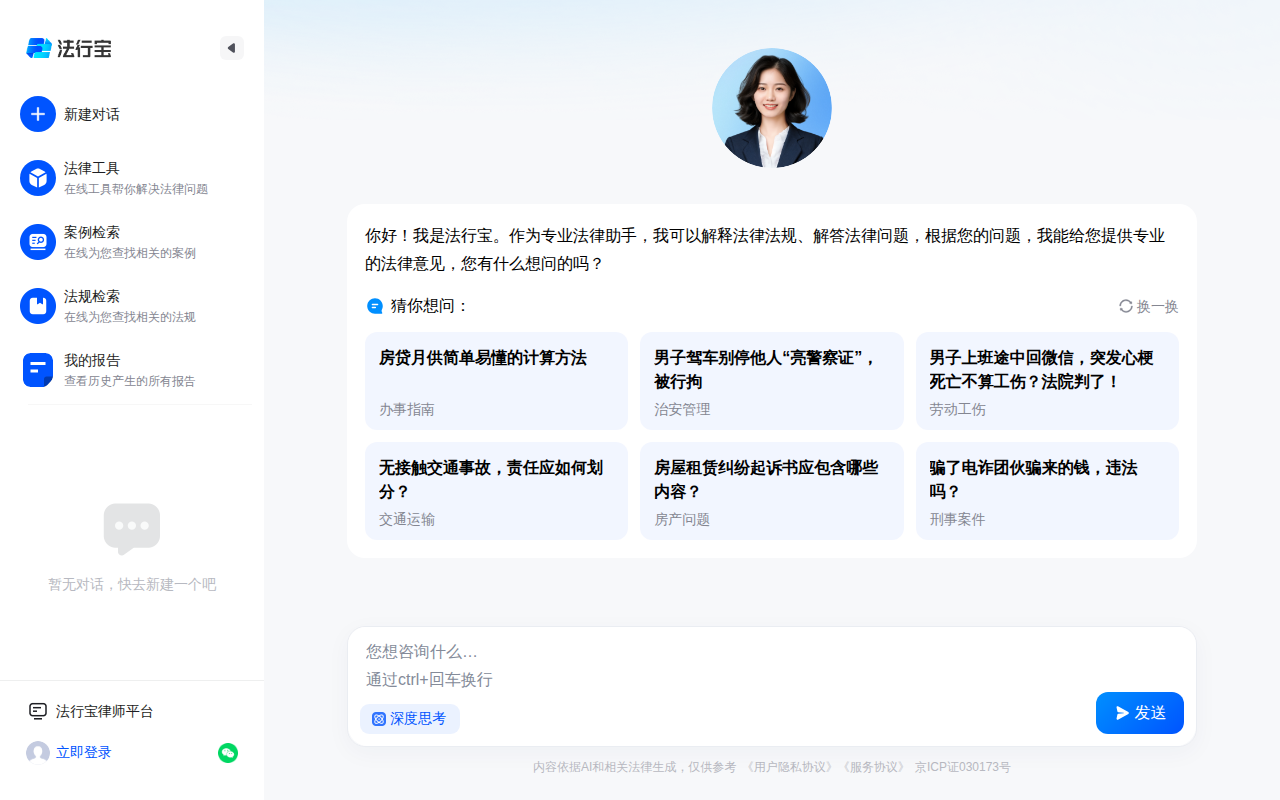Image resolution: width=1280 pixels, height=800 pixels.
Task: Select the 新建对话 menu label
Action: [x=92, y=114]
